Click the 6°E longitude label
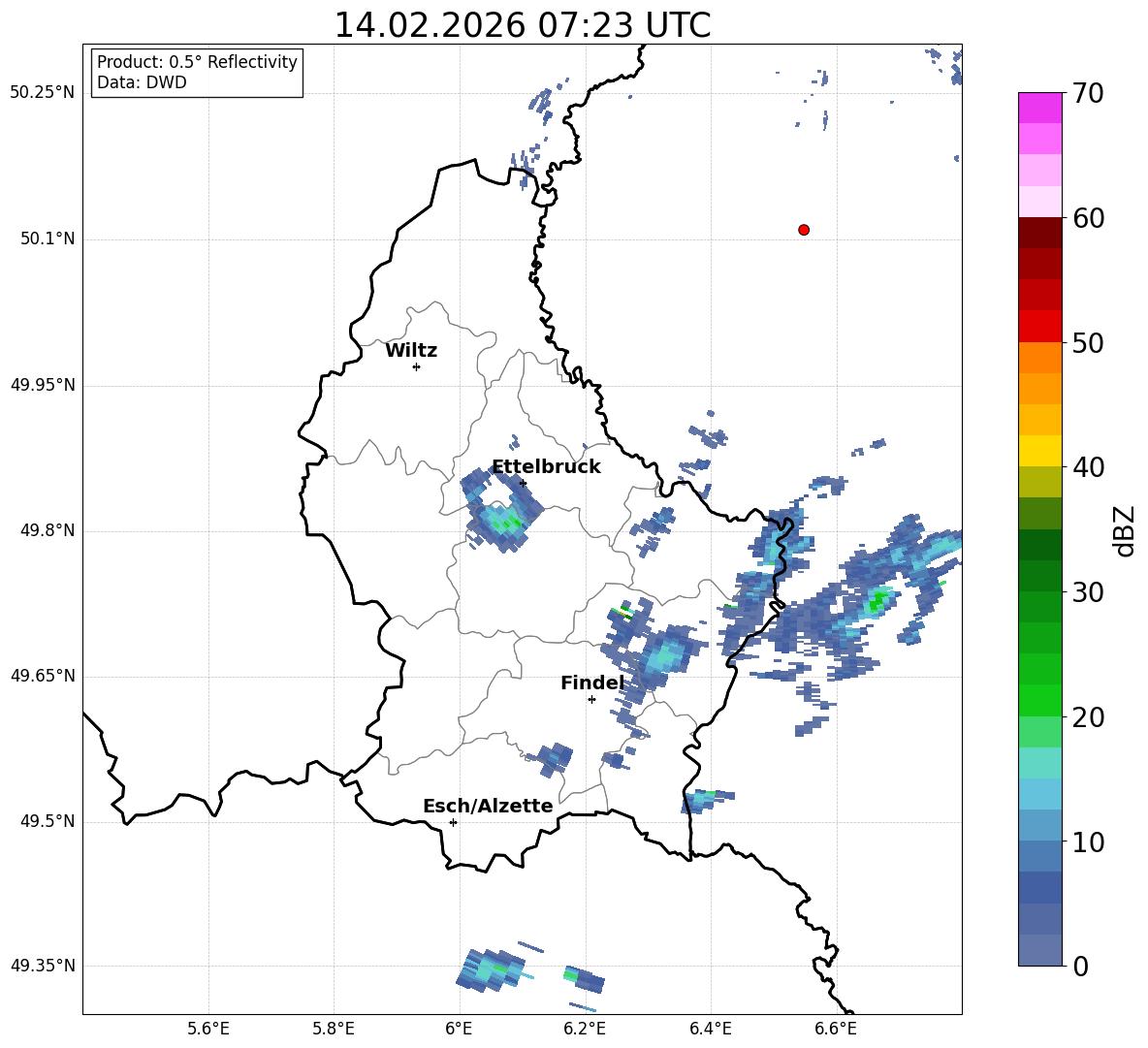Screen dimensions: 1148x1048 point(459,1029)
